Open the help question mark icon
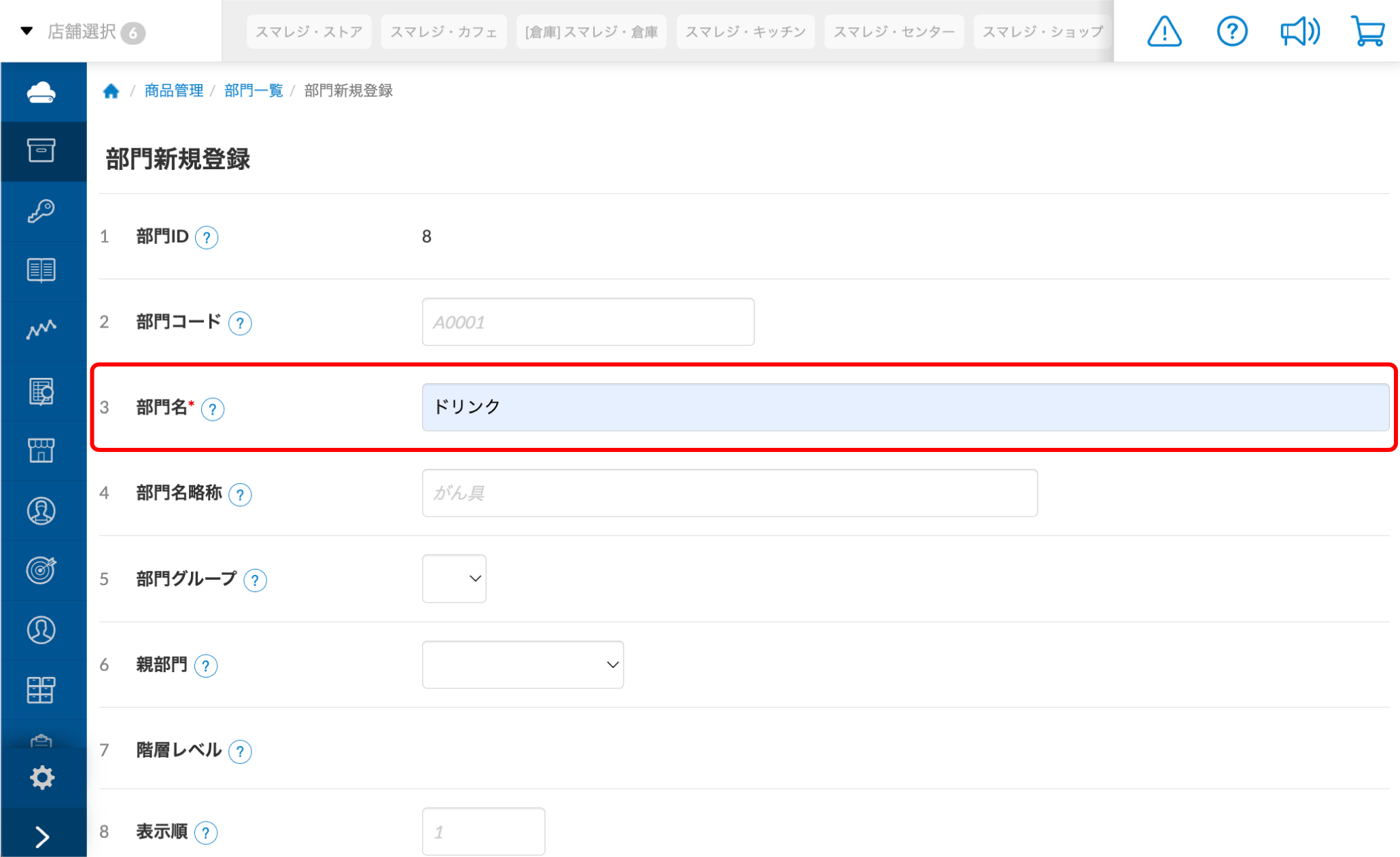This screenshot has width=1400, height=857. [1231, 31]
